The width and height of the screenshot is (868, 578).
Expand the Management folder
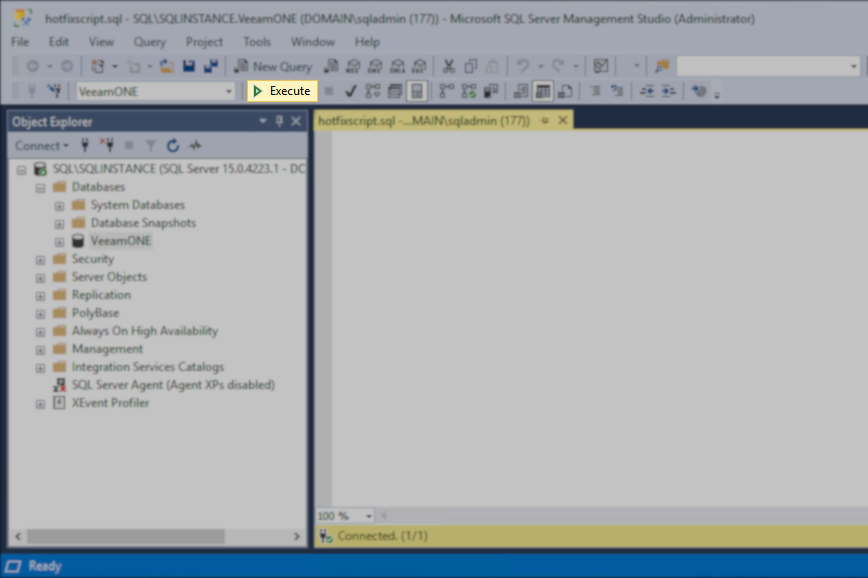point(40,350)
